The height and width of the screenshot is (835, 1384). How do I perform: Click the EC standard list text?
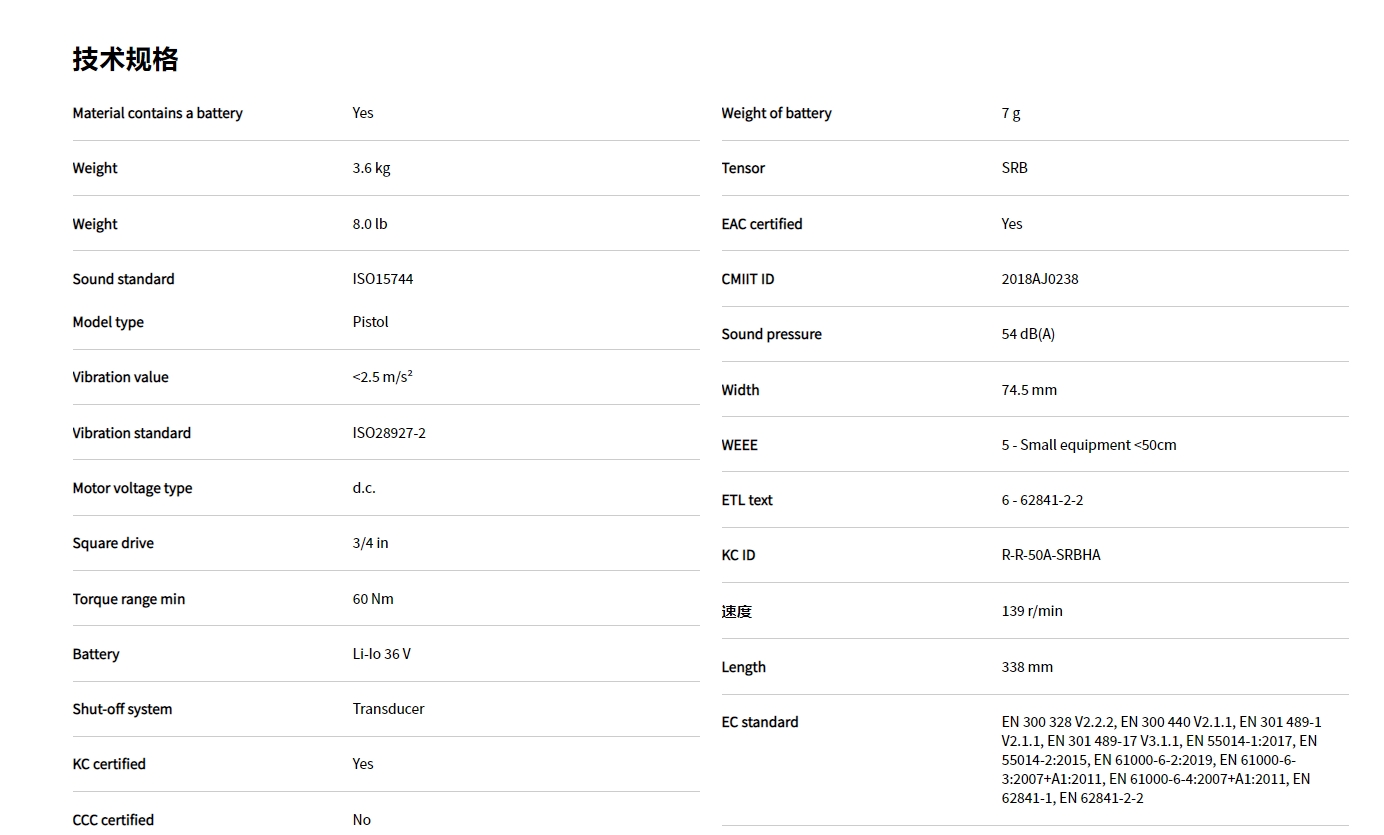pos(1160,760)
